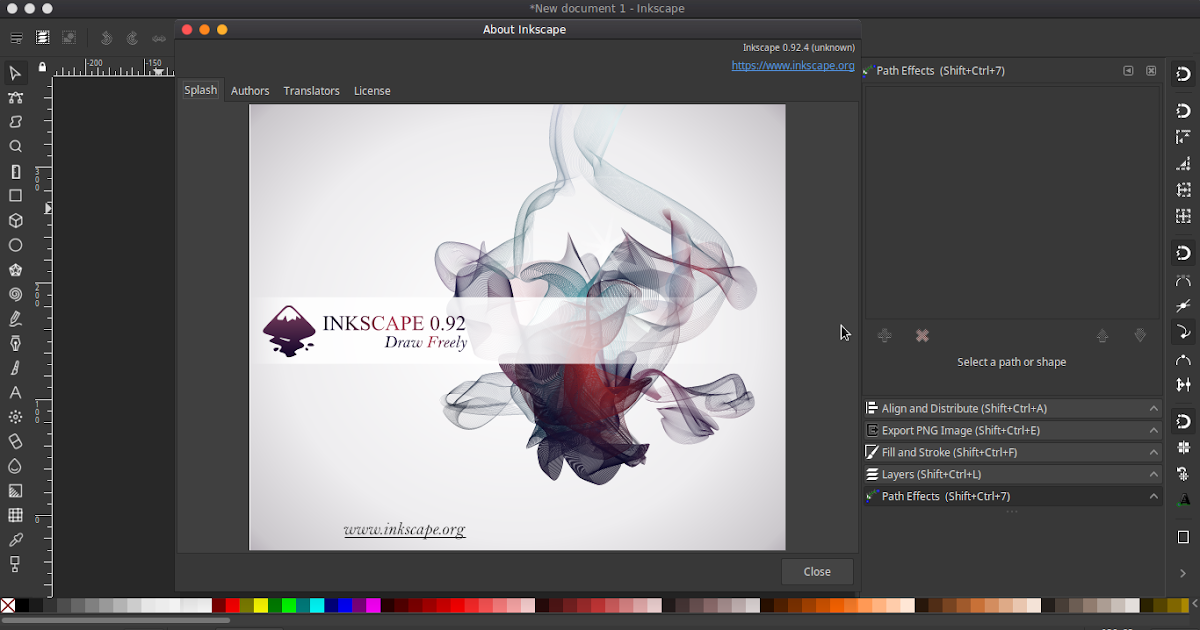The height and width of the screenshot is (630, 1200).
Task: Switch to the Authors tab
Action: (250, 90)
